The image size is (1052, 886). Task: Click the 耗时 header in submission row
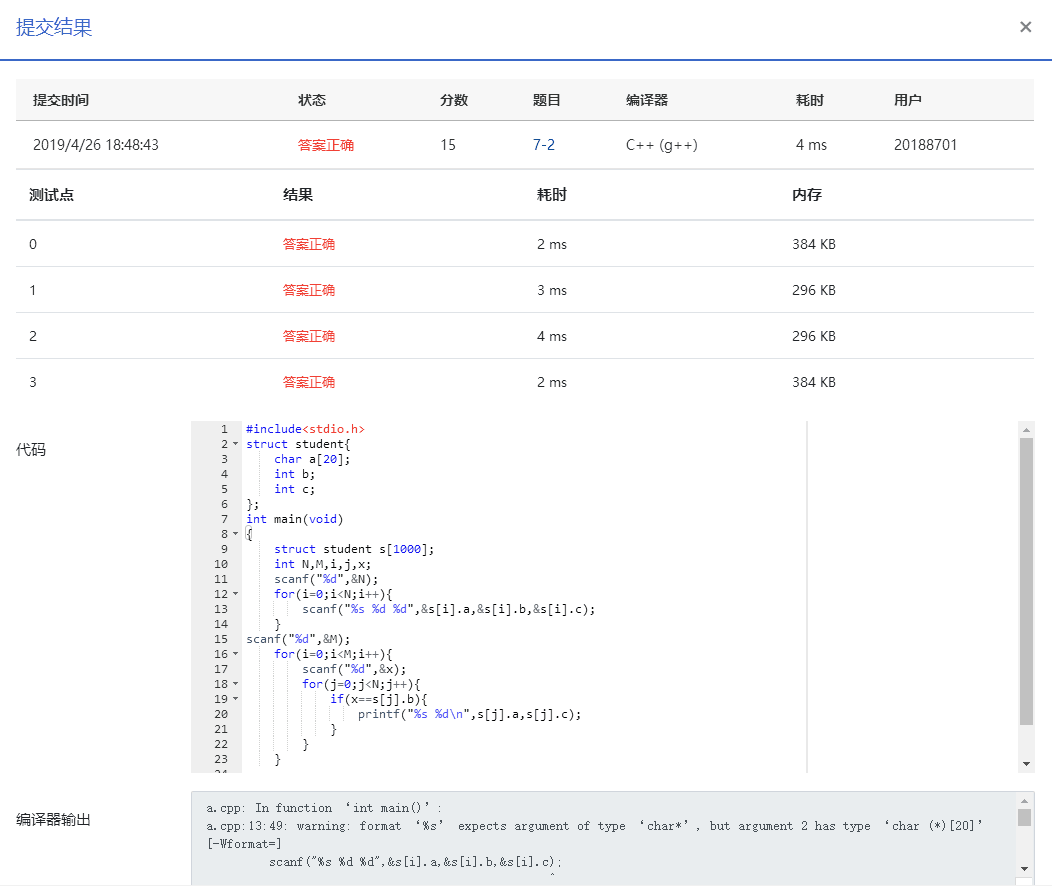(x=809, y=100)
